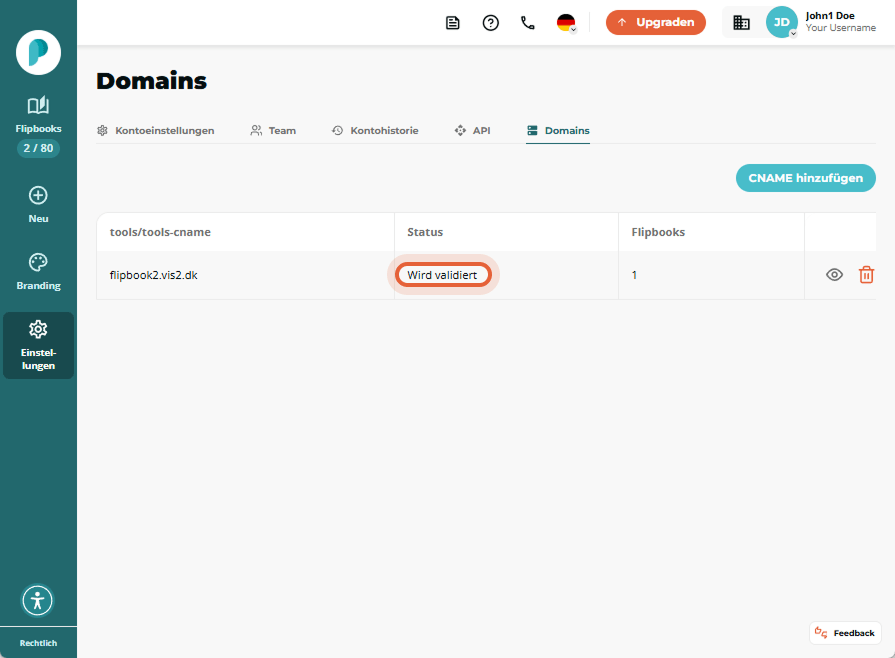Click the Domains page heading

[x=151, y=81]
